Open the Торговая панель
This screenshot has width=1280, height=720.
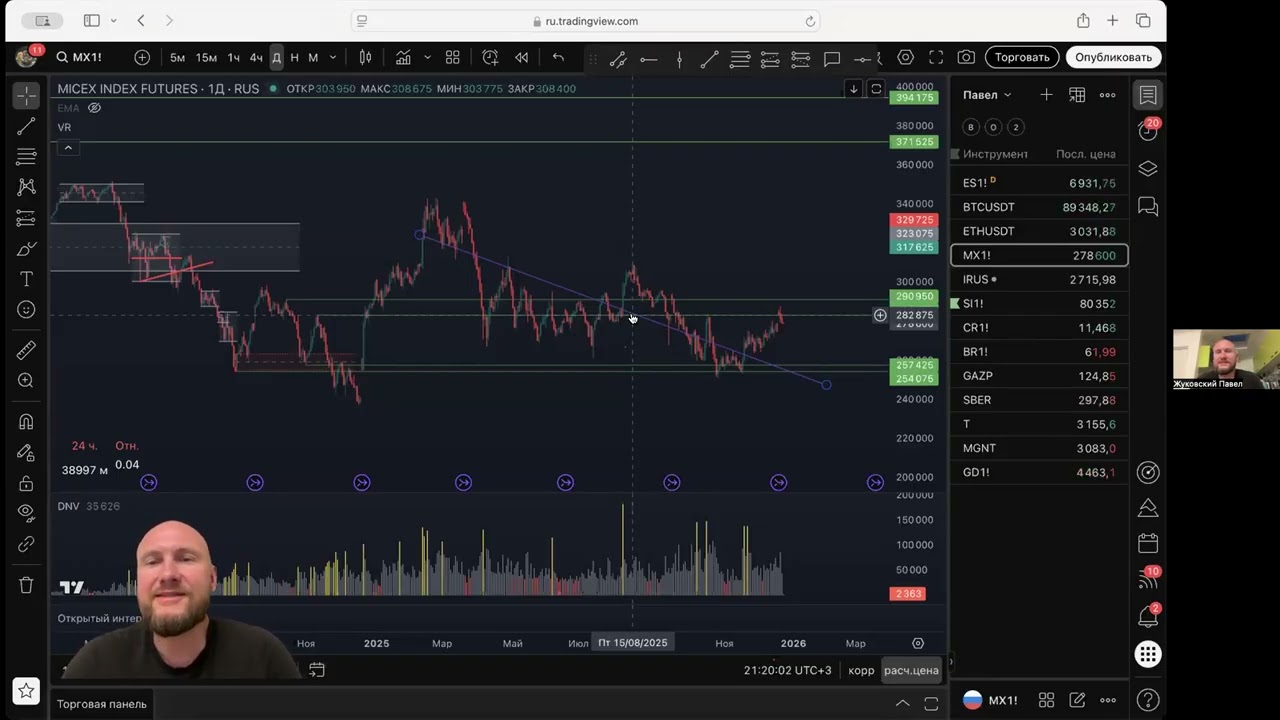(102, 704)
